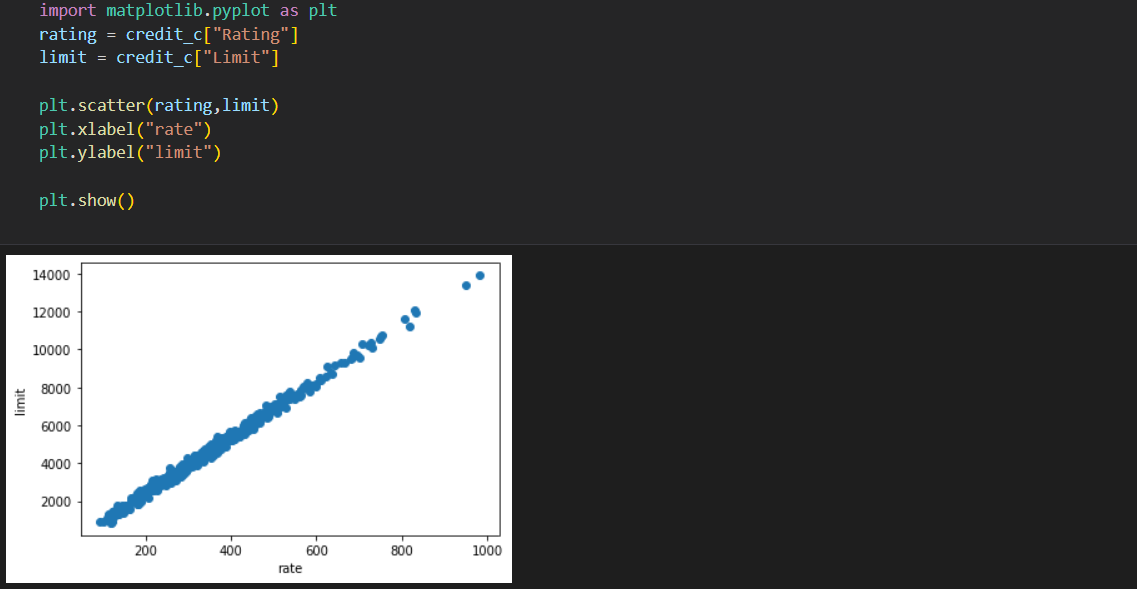This screenshot has width=1137, height=589.
Task: Click the 4000 y-axis tick label
Action: [x=54, y=464]
